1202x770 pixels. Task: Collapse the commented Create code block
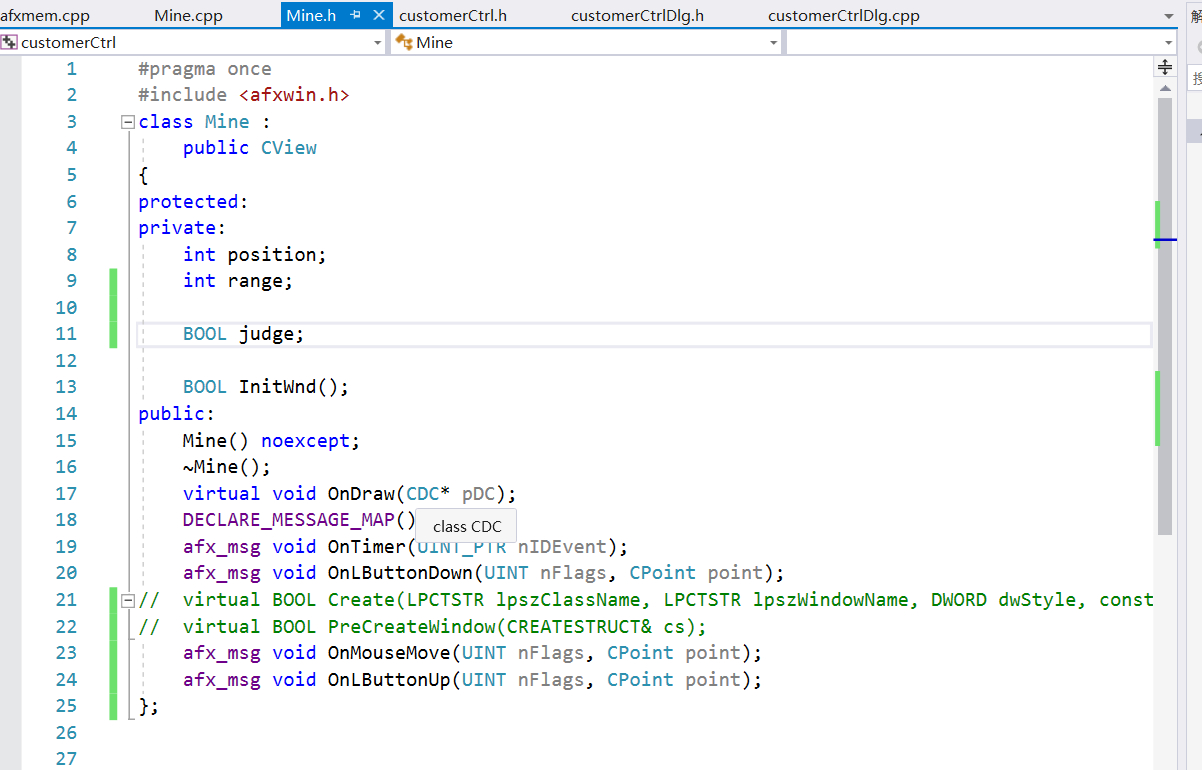click(127, 600)
